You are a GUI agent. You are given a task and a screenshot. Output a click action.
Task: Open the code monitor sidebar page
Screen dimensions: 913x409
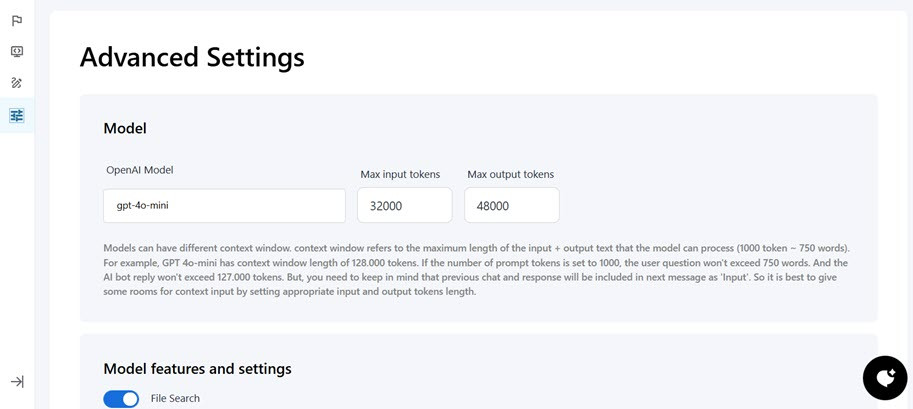(x=17, y=51)
